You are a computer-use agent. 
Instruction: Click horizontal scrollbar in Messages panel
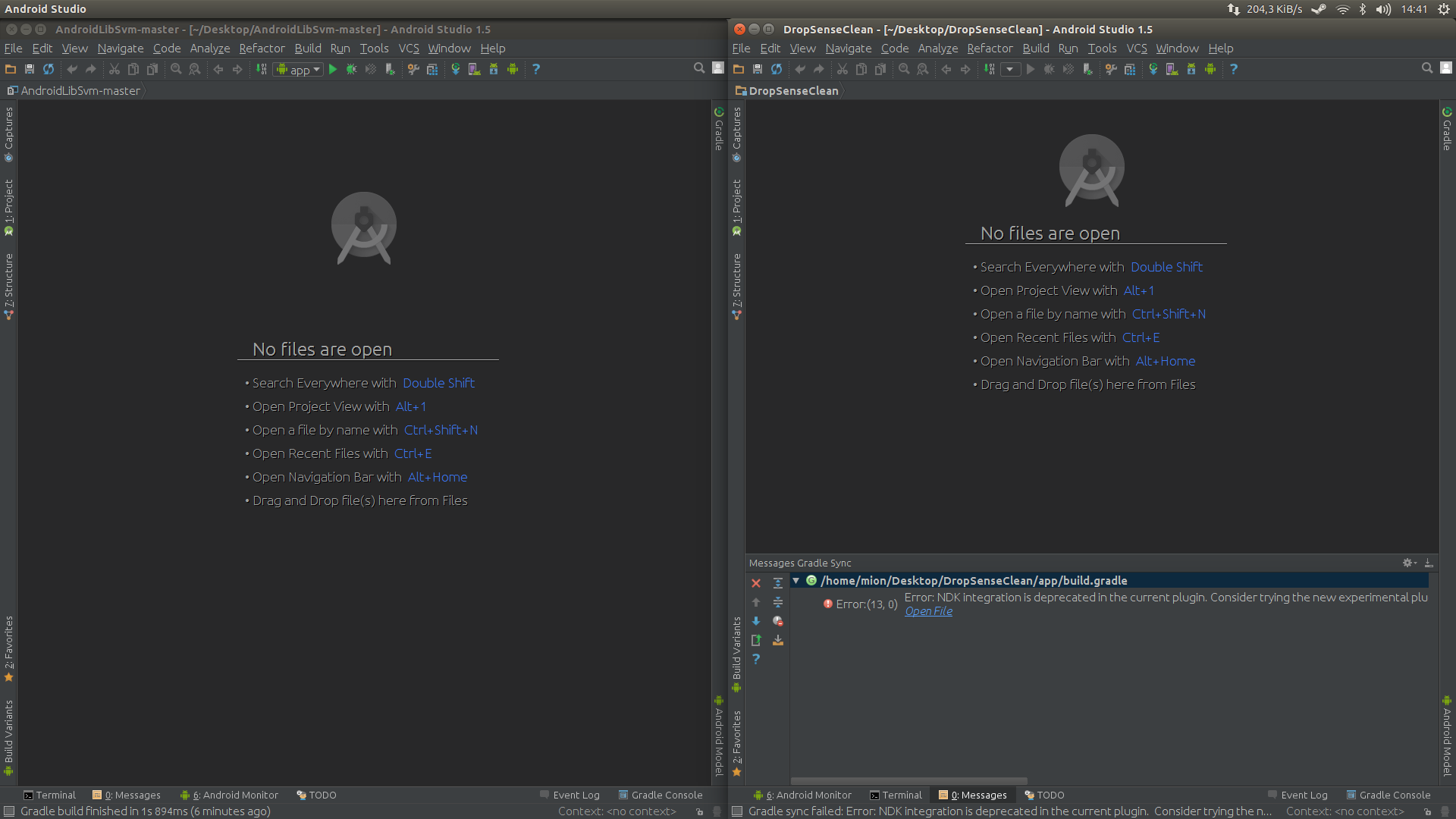click(908, 780)
